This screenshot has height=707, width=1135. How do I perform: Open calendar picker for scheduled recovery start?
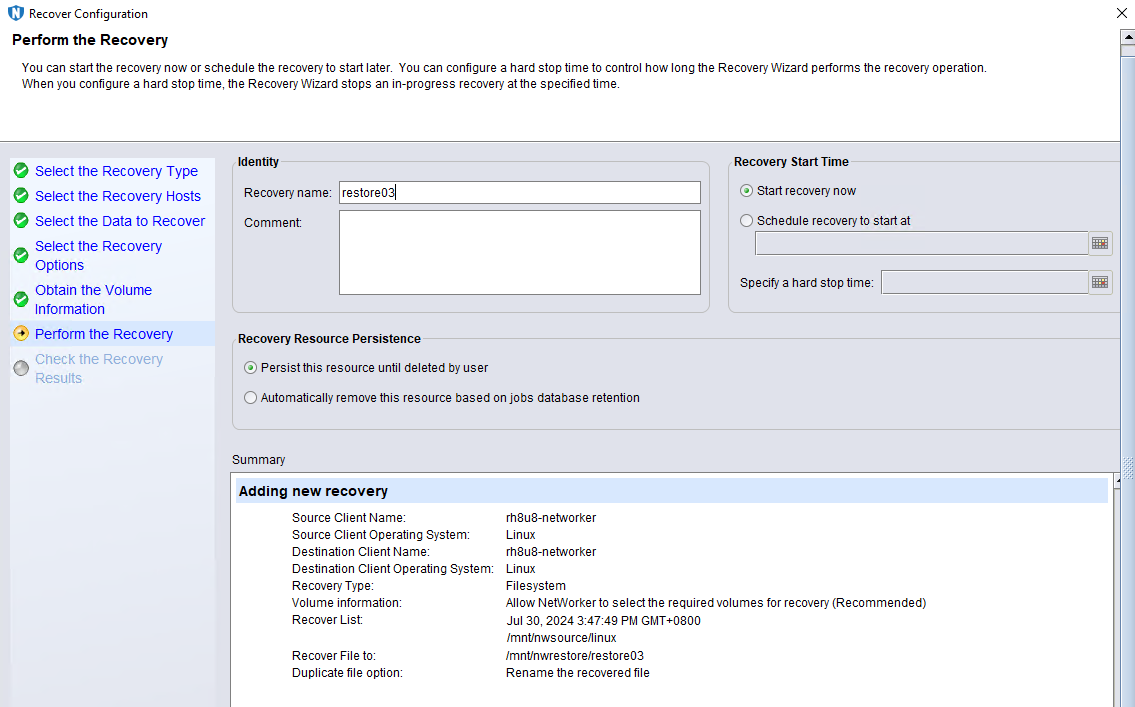[x=1100, y=243]
